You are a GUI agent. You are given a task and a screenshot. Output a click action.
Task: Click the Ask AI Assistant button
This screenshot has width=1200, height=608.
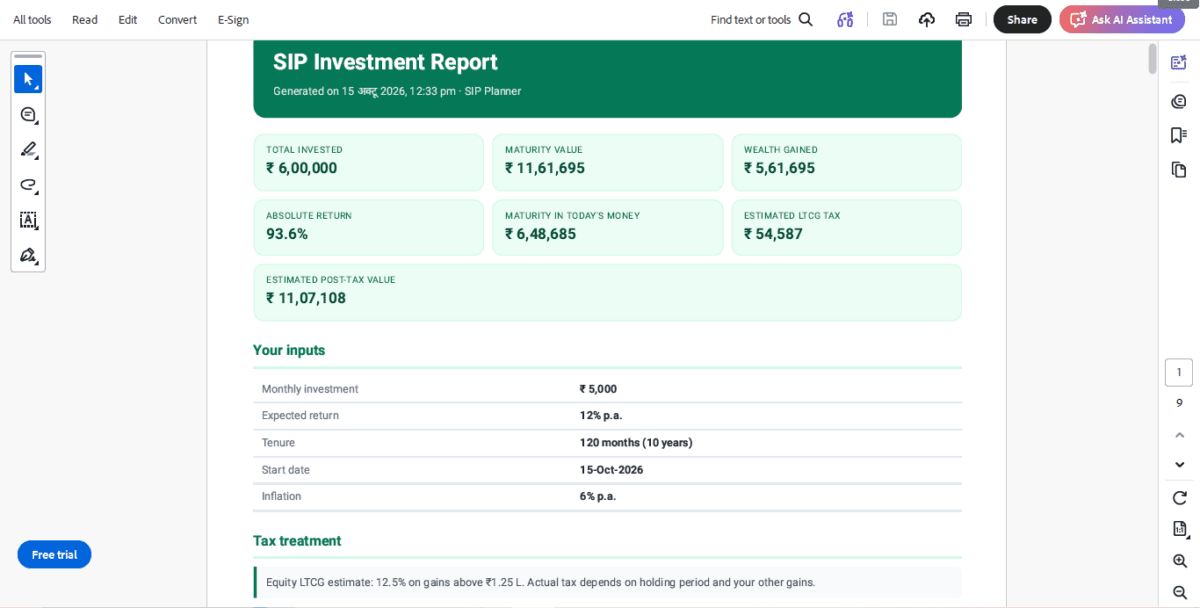1122,19
